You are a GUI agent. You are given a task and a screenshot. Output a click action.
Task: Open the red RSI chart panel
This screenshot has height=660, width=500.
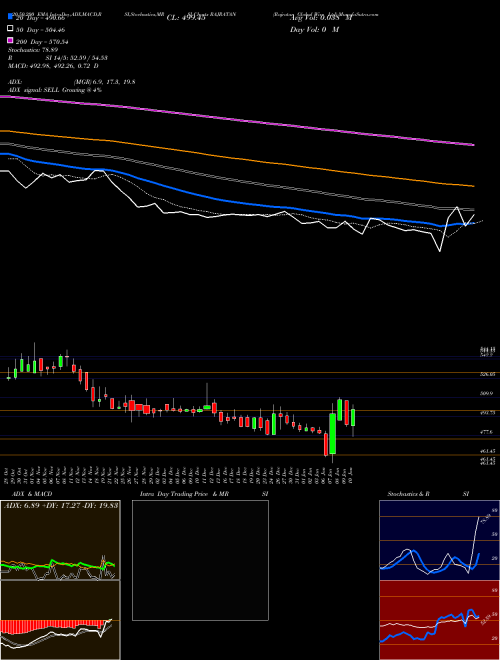(439, 620)
